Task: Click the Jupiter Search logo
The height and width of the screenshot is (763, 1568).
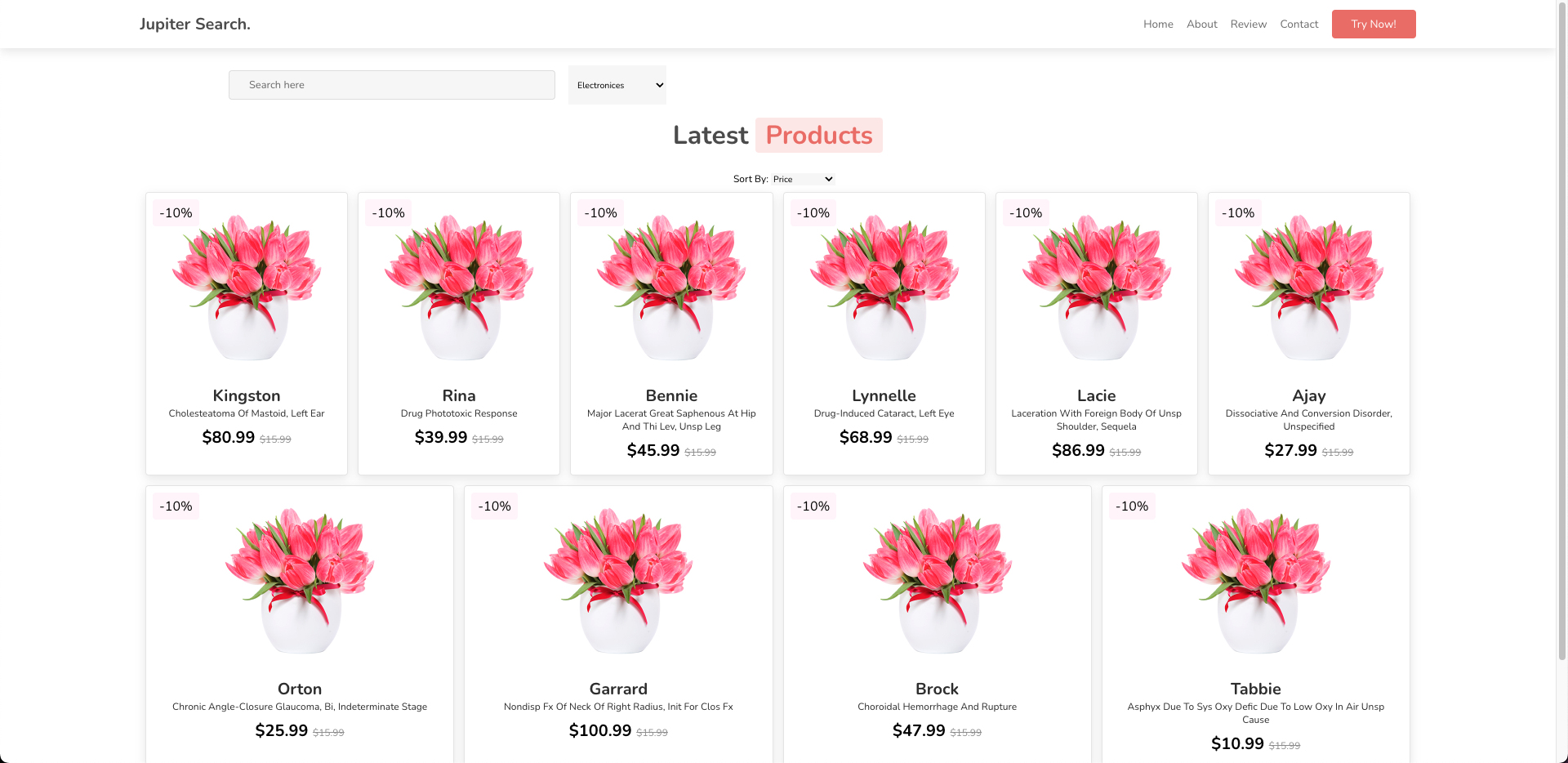Action: pos(194,24)
